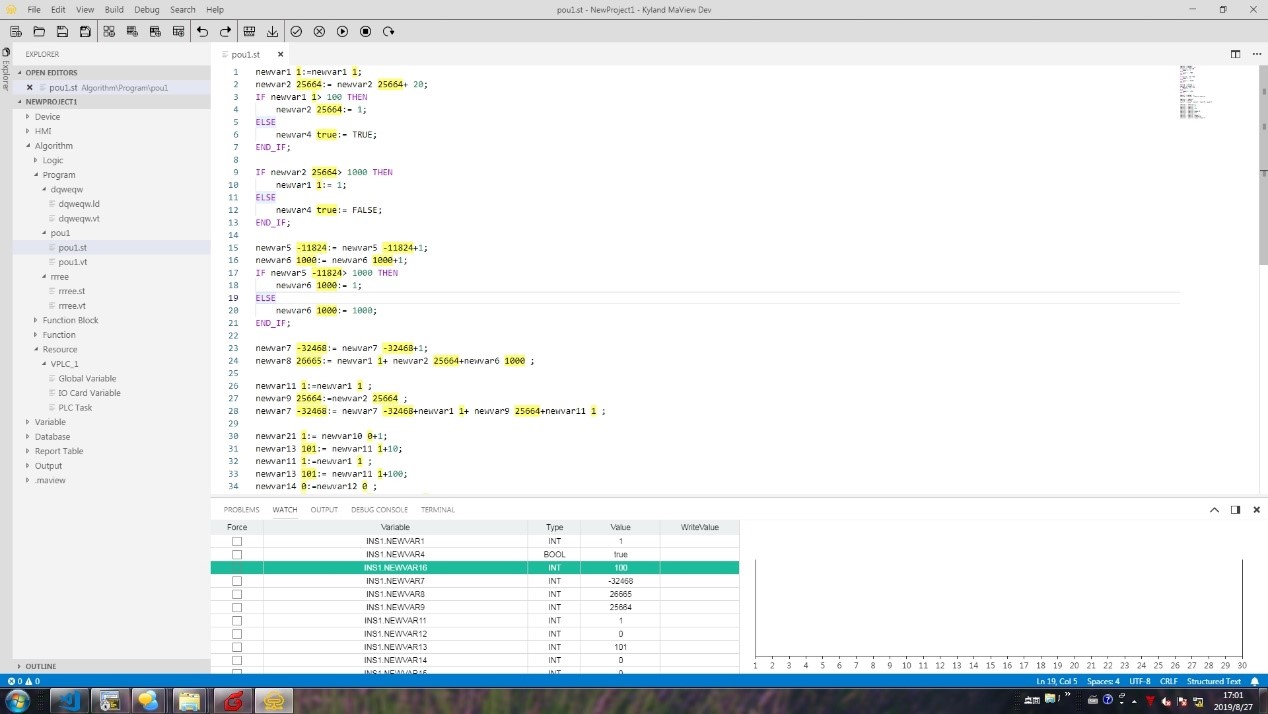This screenshot has width=1268, height=714.
Task: Click the split editor icon
Action: (1235, 54)
